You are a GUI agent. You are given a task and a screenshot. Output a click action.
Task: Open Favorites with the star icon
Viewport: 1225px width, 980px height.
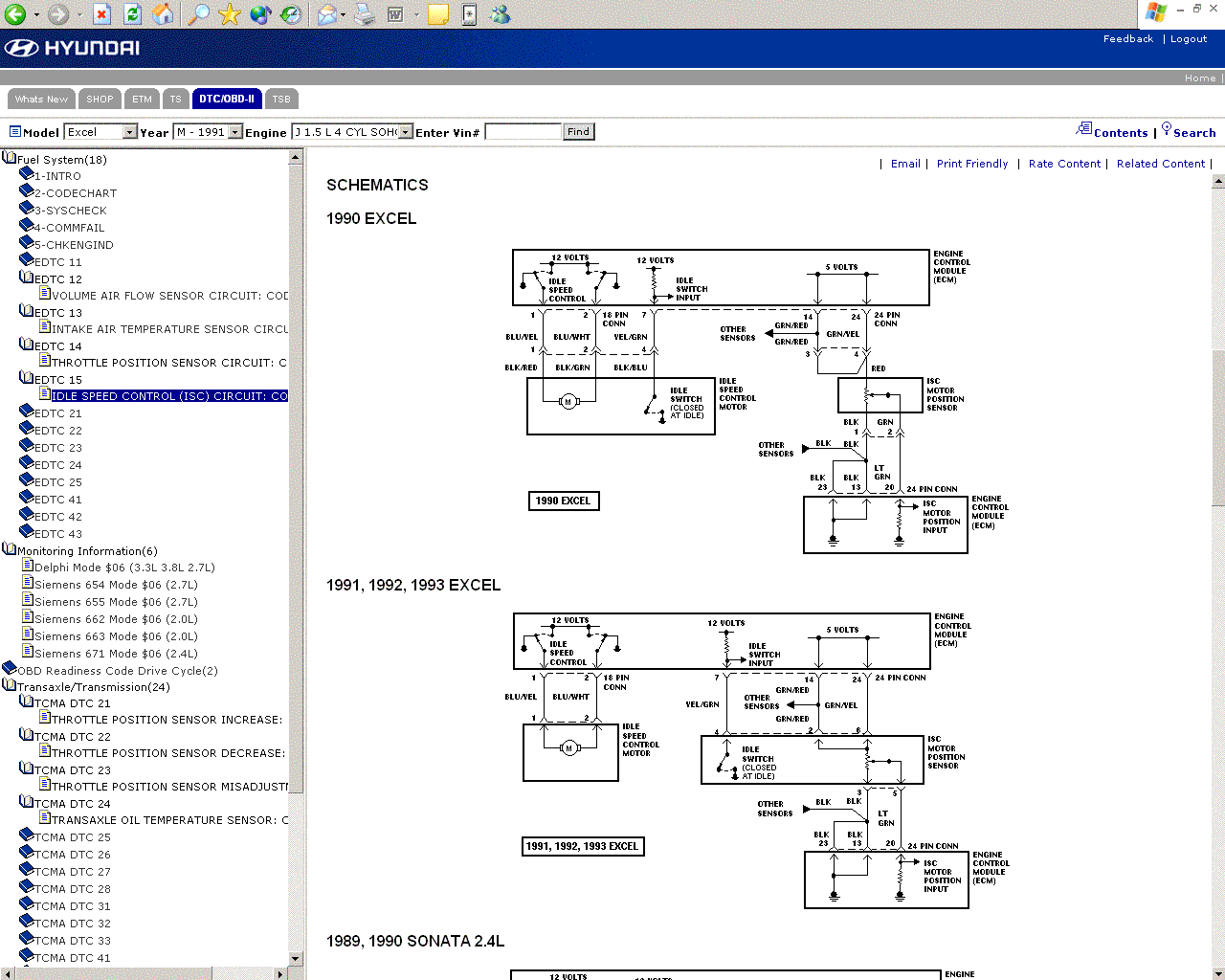pyautogui.click(x=229, y=14)
